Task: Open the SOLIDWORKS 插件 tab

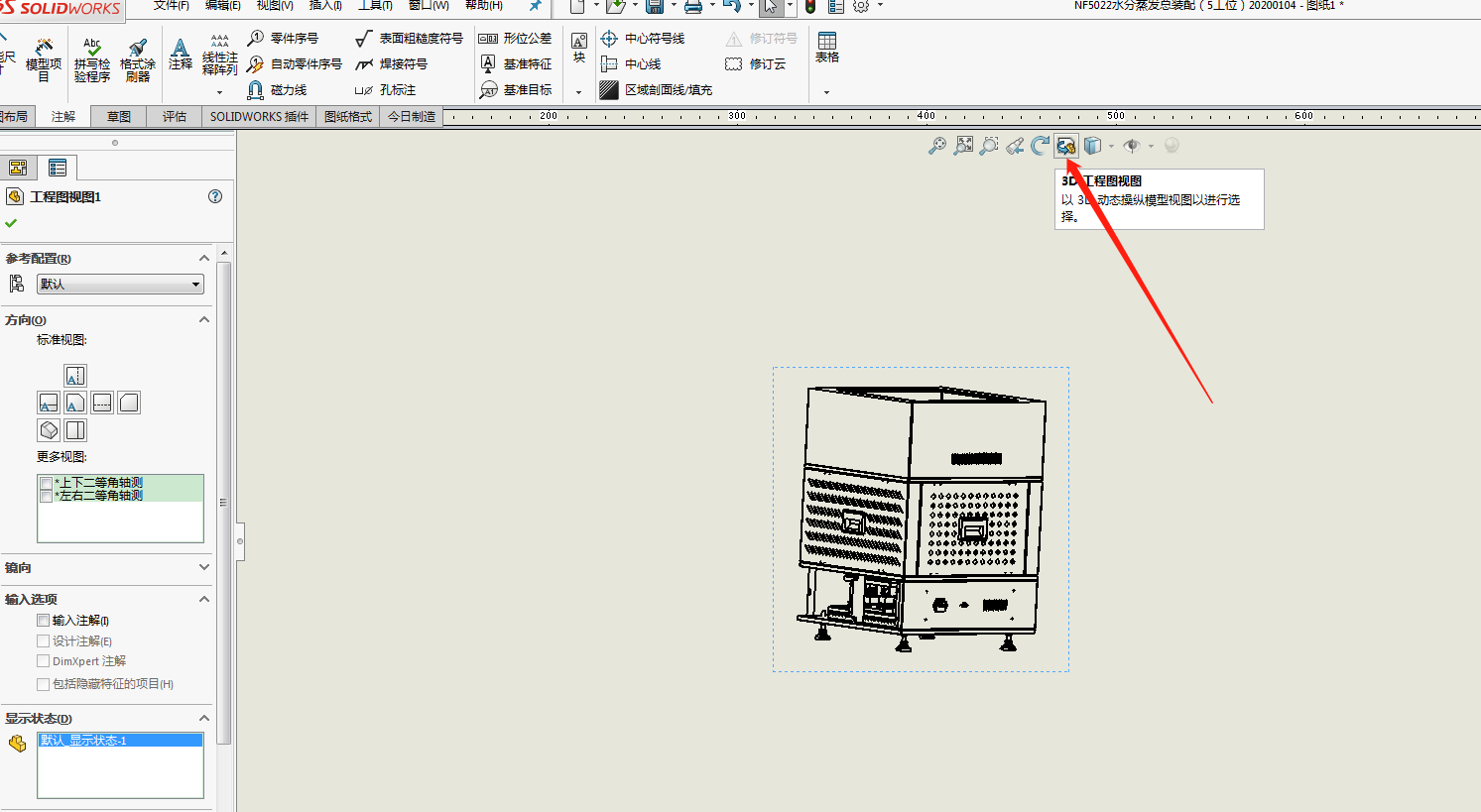Action: [259, 116]
